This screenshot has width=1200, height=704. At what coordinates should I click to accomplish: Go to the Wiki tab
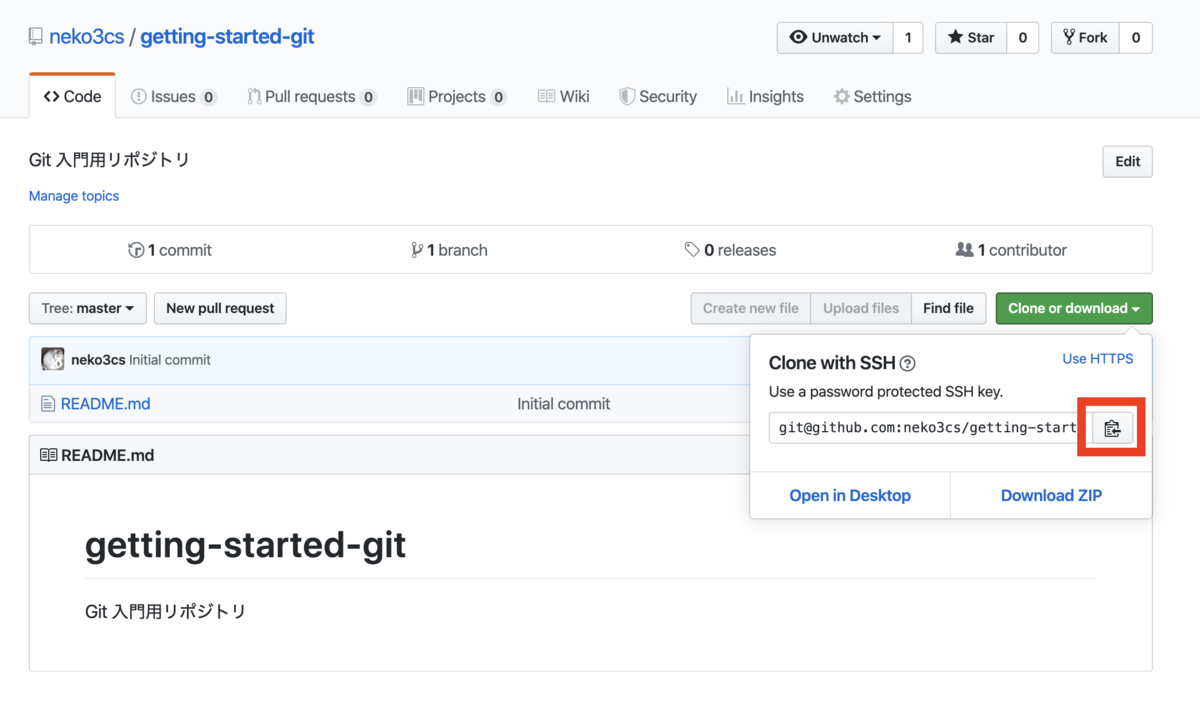point(563,96)
